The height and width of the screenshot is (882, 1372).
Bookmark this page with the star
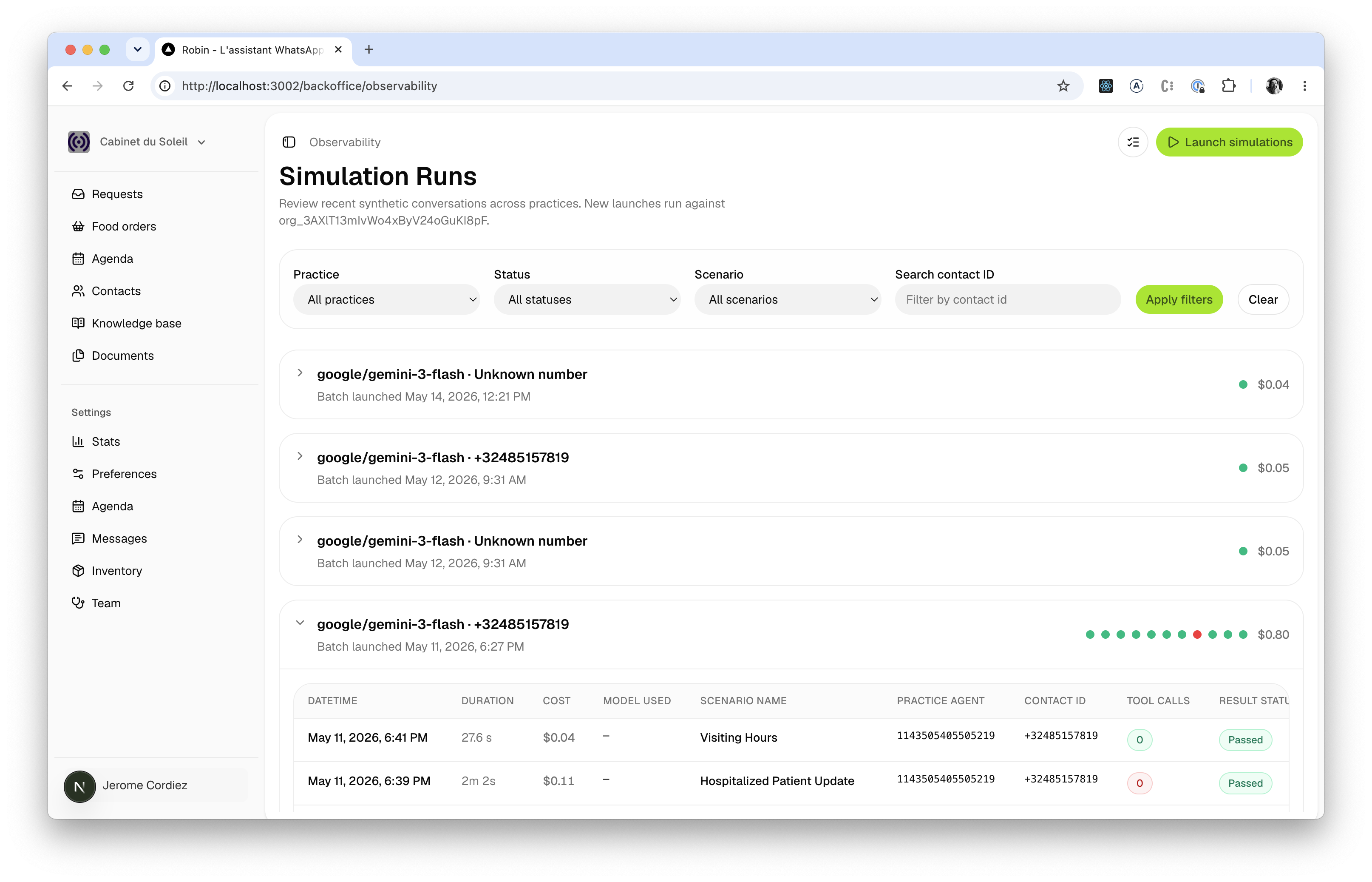tap(1063, 86)
